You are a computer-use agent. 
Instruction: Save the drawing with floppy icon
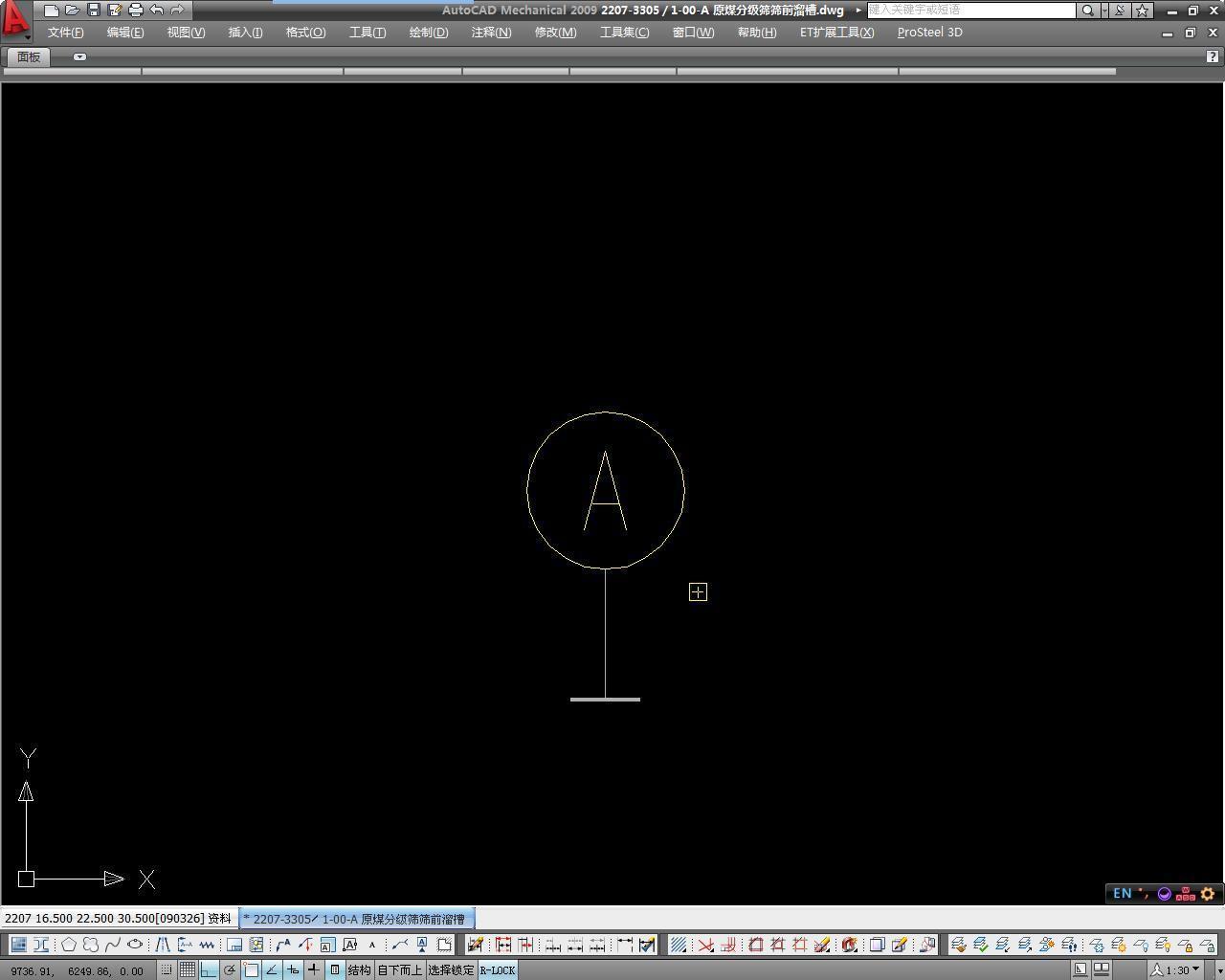point(94,11)
